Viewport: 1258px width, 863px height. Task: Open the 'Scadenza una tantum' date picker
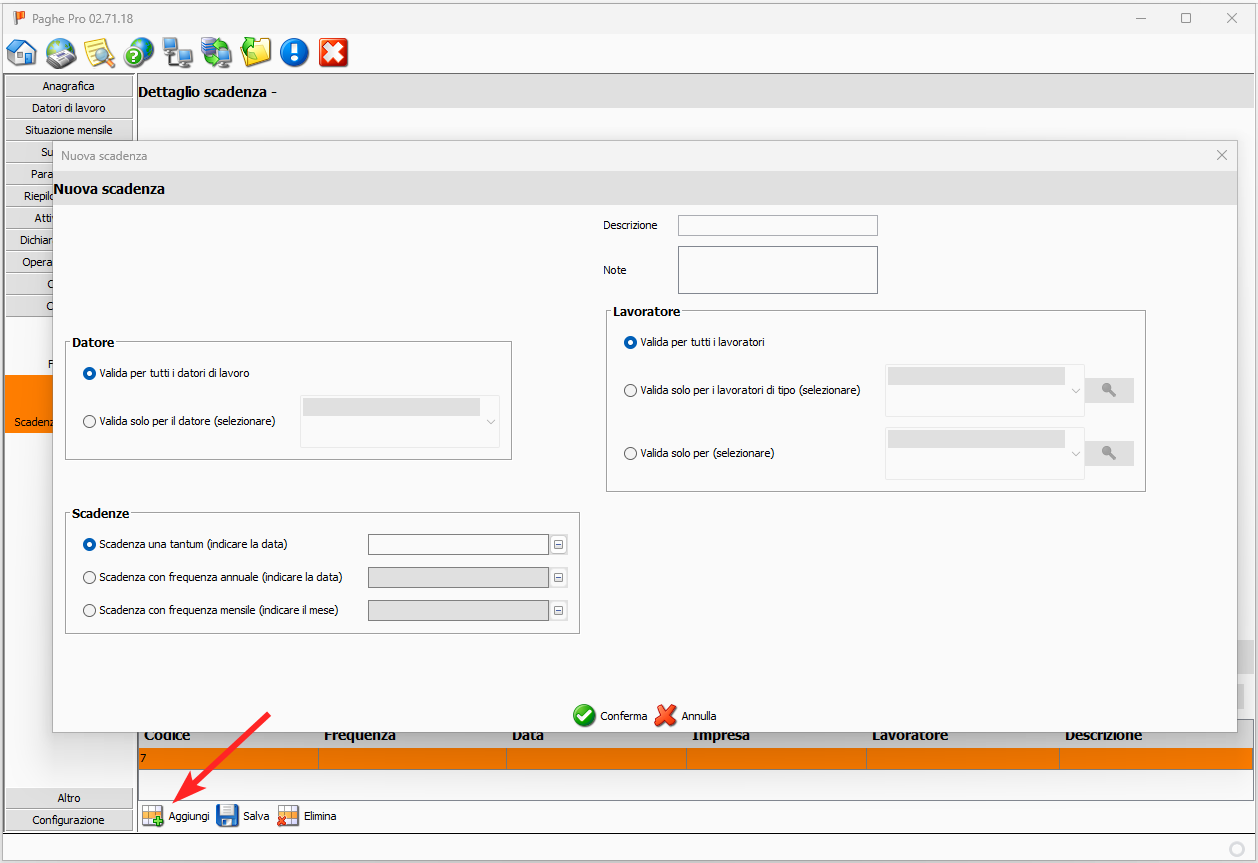559,544
